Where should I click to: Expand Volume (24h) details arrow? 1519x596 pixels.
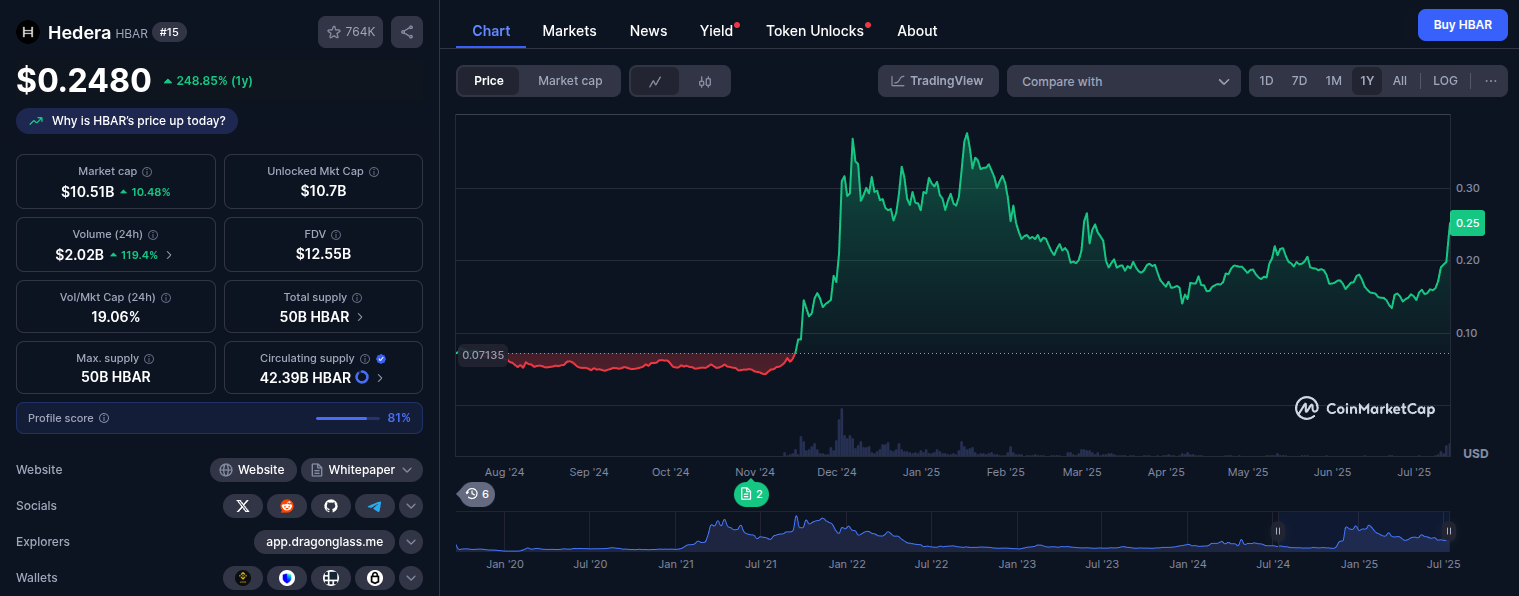(168, 255)
